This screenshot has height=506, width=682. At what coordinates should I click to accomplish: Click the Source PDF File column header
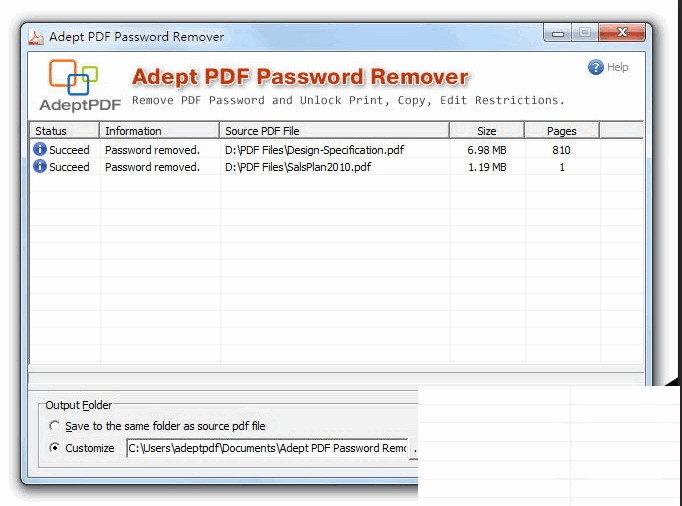tap(334, 131)
